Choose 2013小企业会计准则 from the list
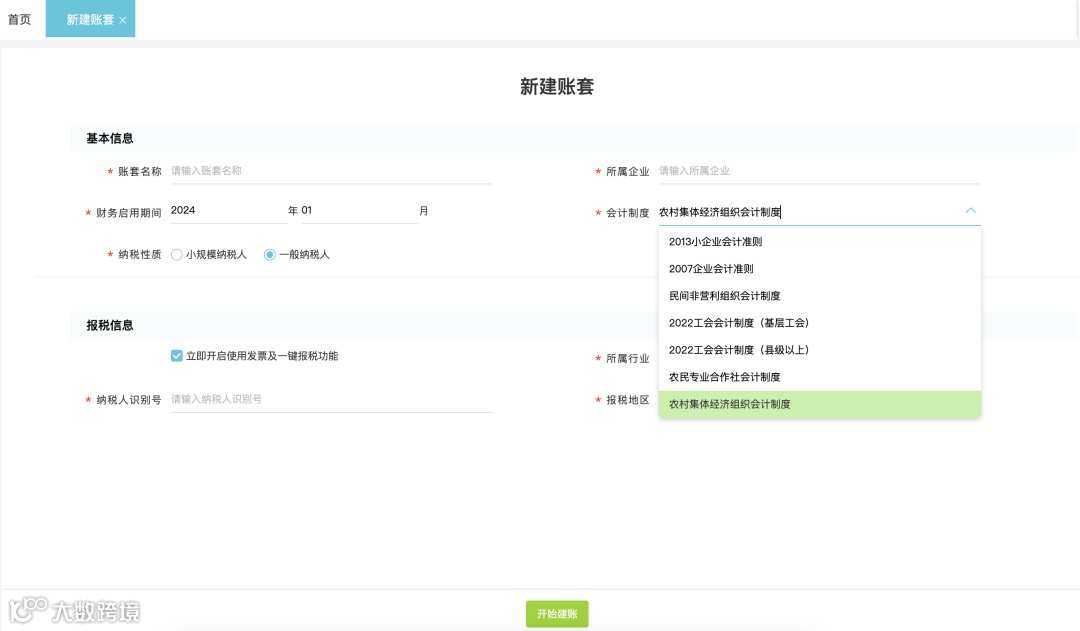The image size is (1080, 631). (820, 242)
